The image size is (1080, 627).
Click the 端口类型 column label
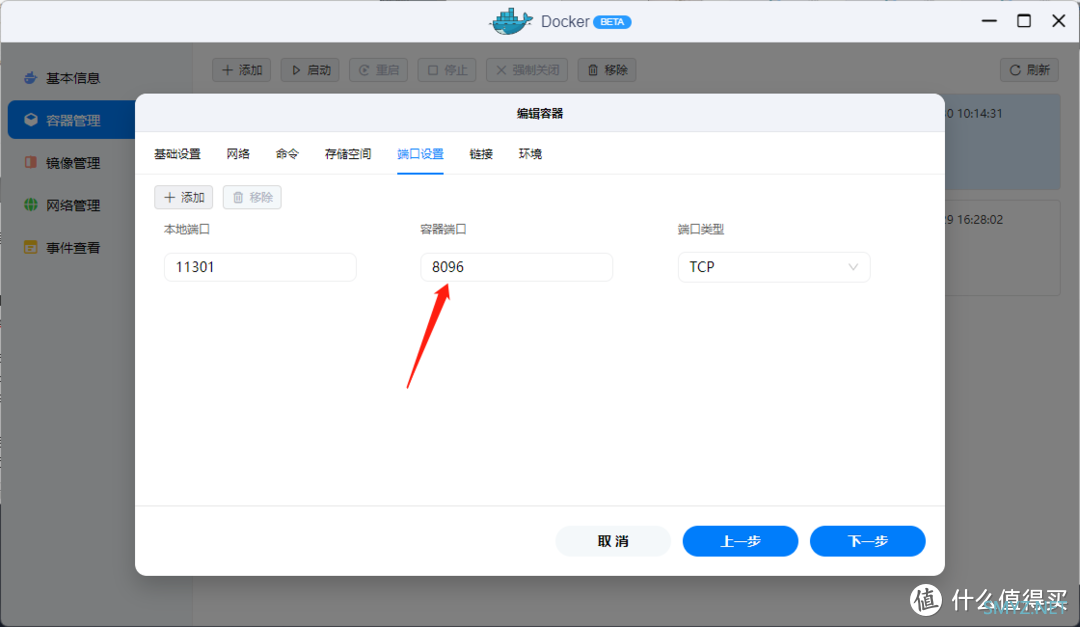tap(700, 229)
